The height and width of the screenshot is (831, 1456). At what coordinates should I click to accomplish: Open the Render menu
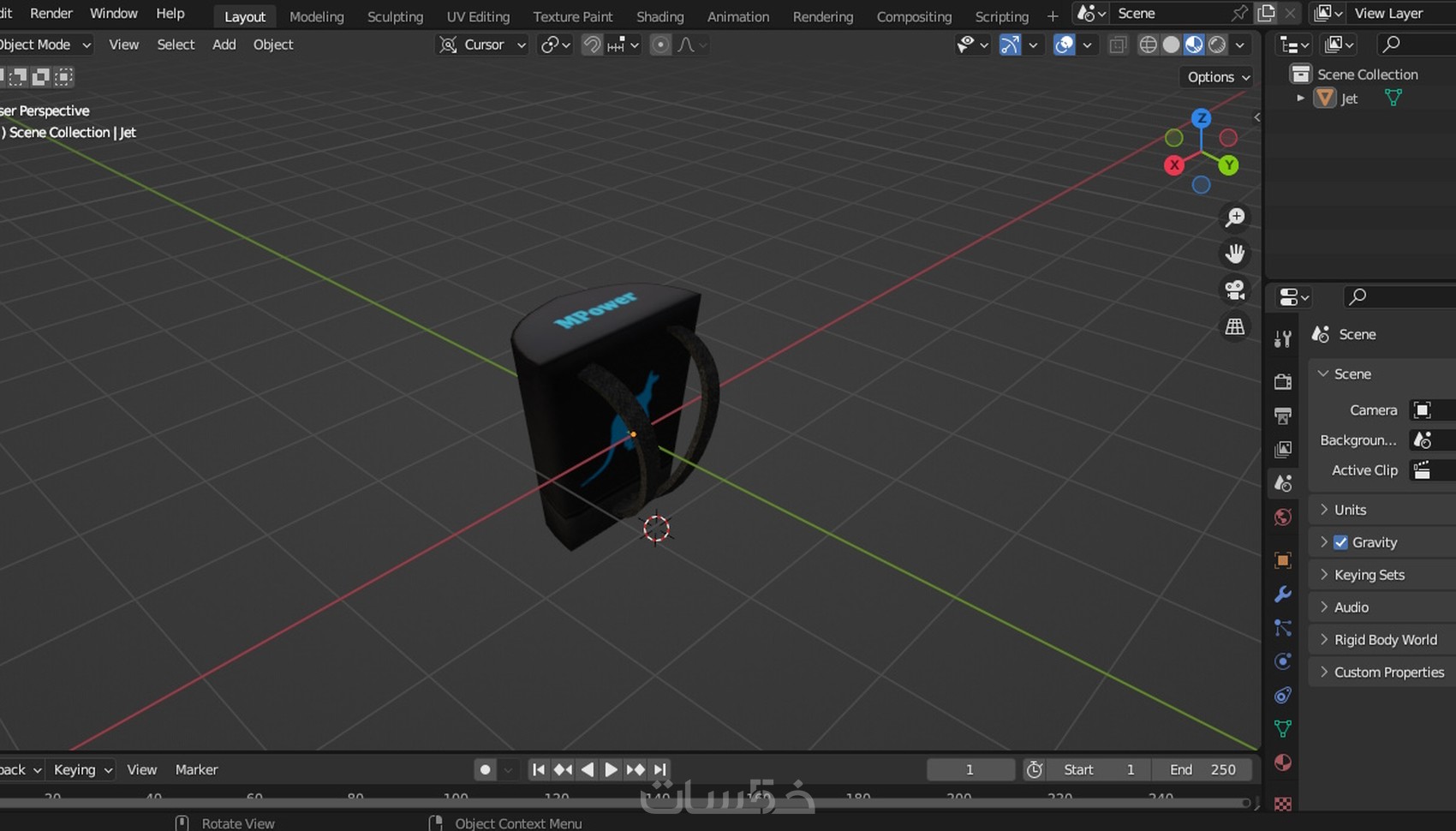[51, 14]
